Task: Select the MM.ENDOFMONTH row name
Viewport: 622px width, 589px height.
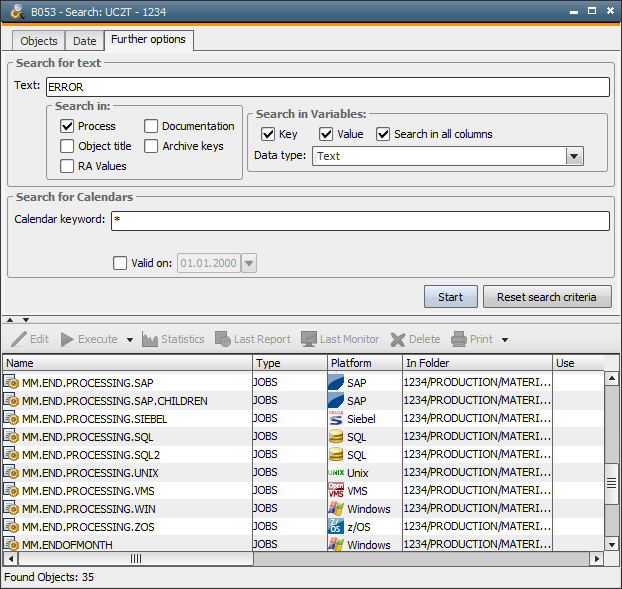Action: click(x=67, y=545)
